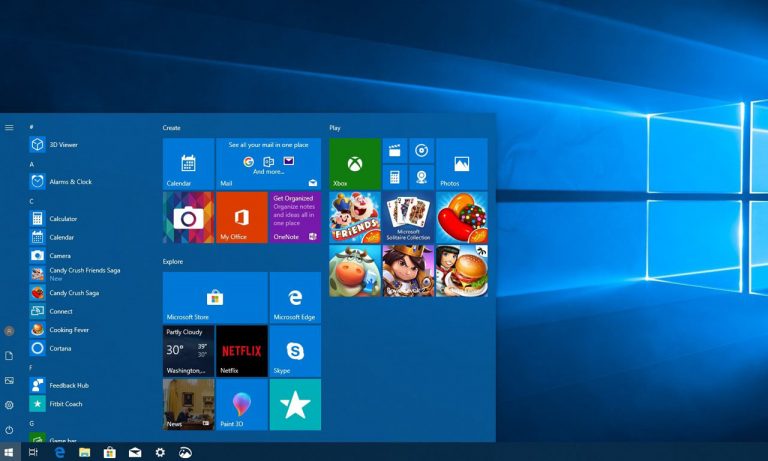The height and width of the screenshot is (461, 768).
Task: Open the Skype tile
Action: tap(295, 351)
